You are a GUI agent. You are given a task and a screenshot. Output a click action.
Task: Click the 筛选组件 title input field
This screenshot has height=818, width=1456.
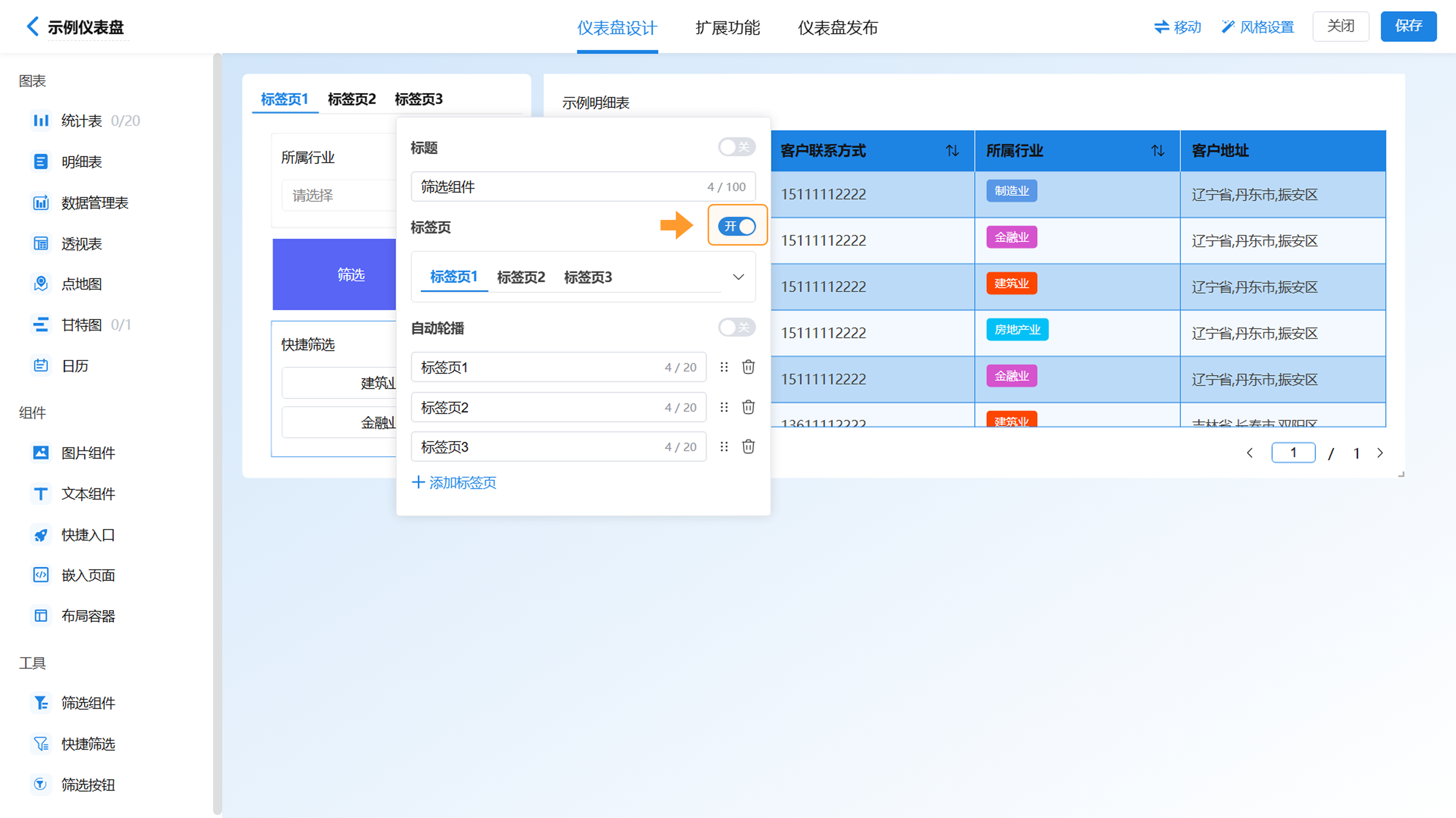click(x=560, y=187)
